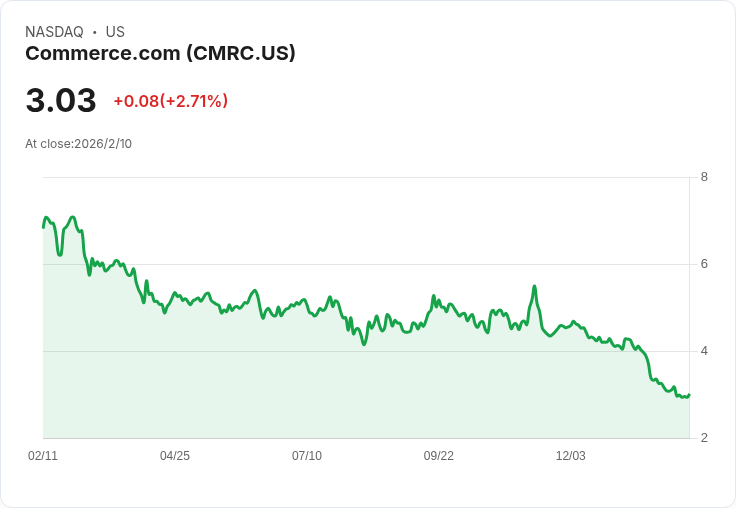
Task: Click the 8 value on price axis
Action: point(704,177)
